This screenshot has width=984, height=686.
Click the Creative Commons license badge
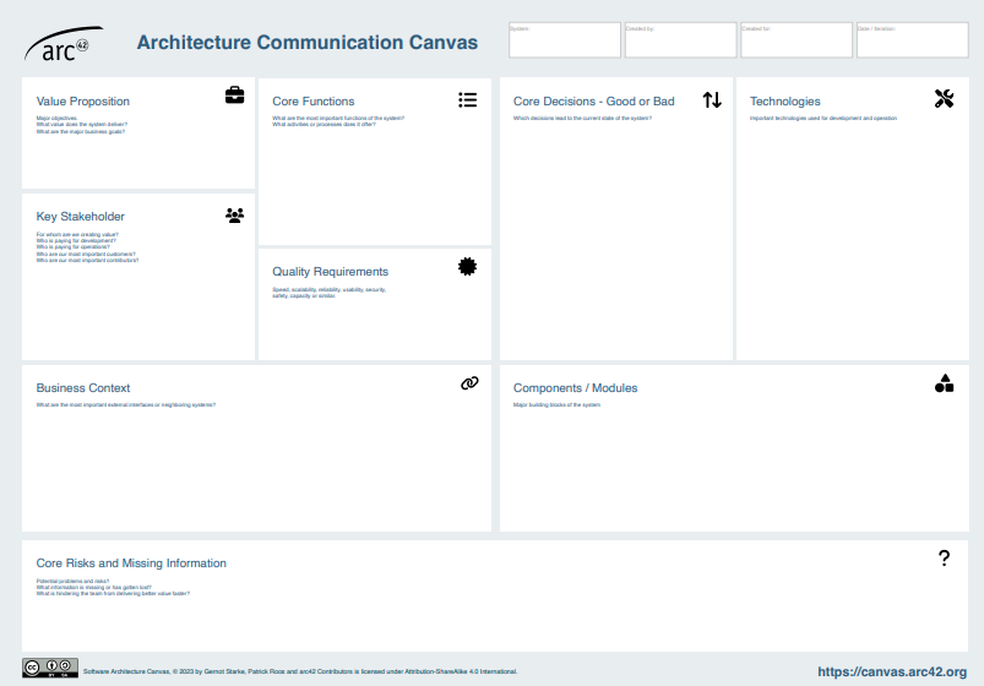pos(50,668)
